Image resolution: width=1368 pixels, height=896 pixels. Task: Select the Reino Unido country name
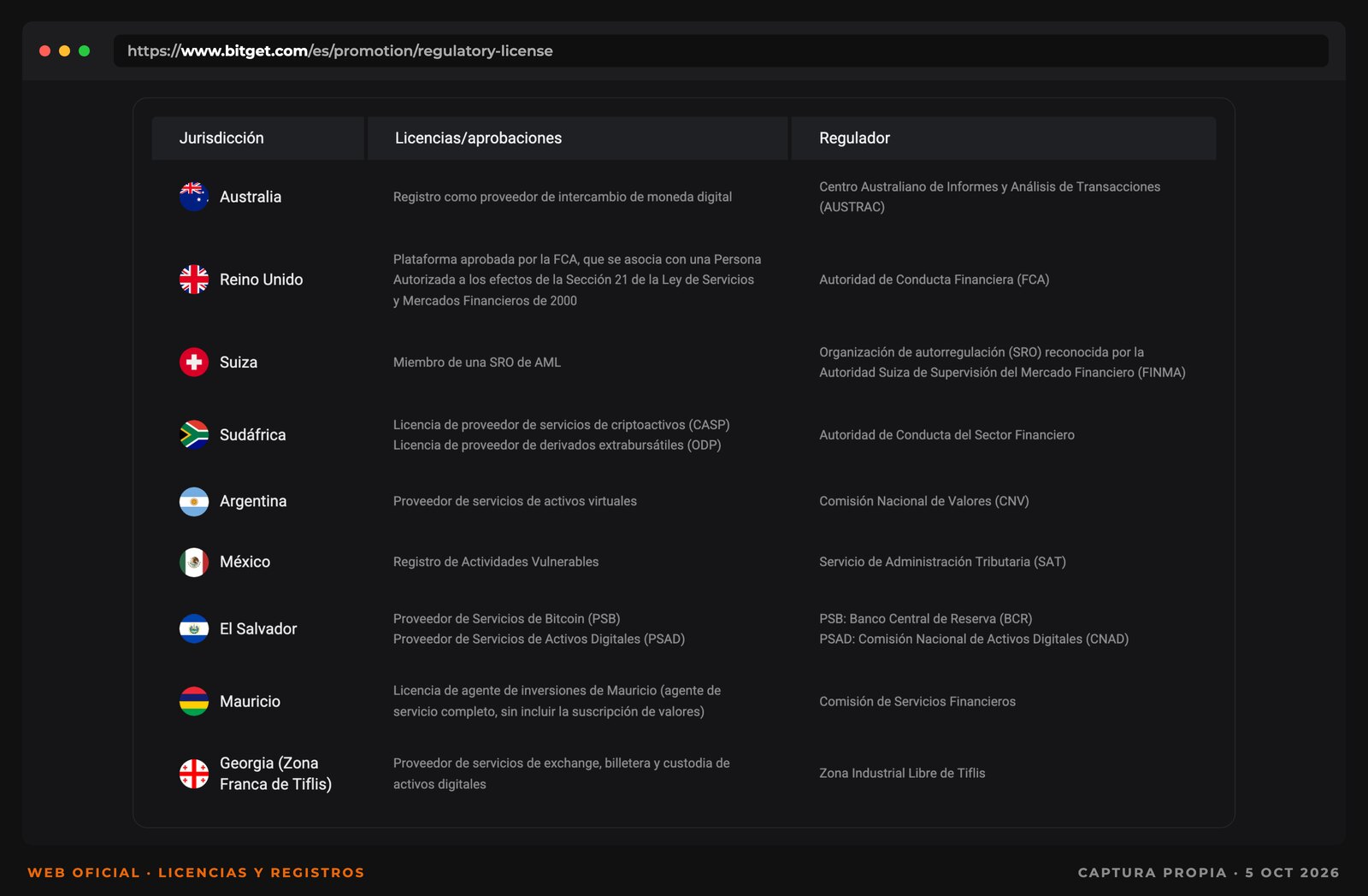tap(261, 280)
